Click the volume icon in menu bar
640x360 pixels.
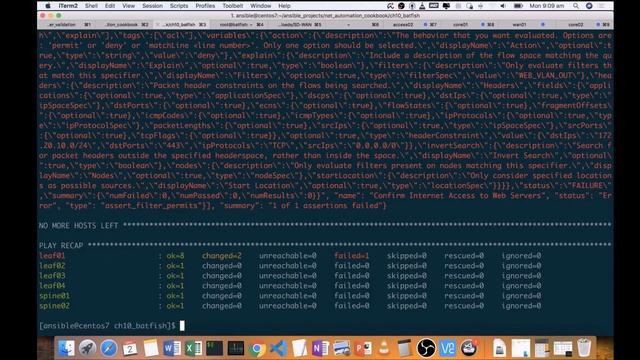(x=503, y=6)
